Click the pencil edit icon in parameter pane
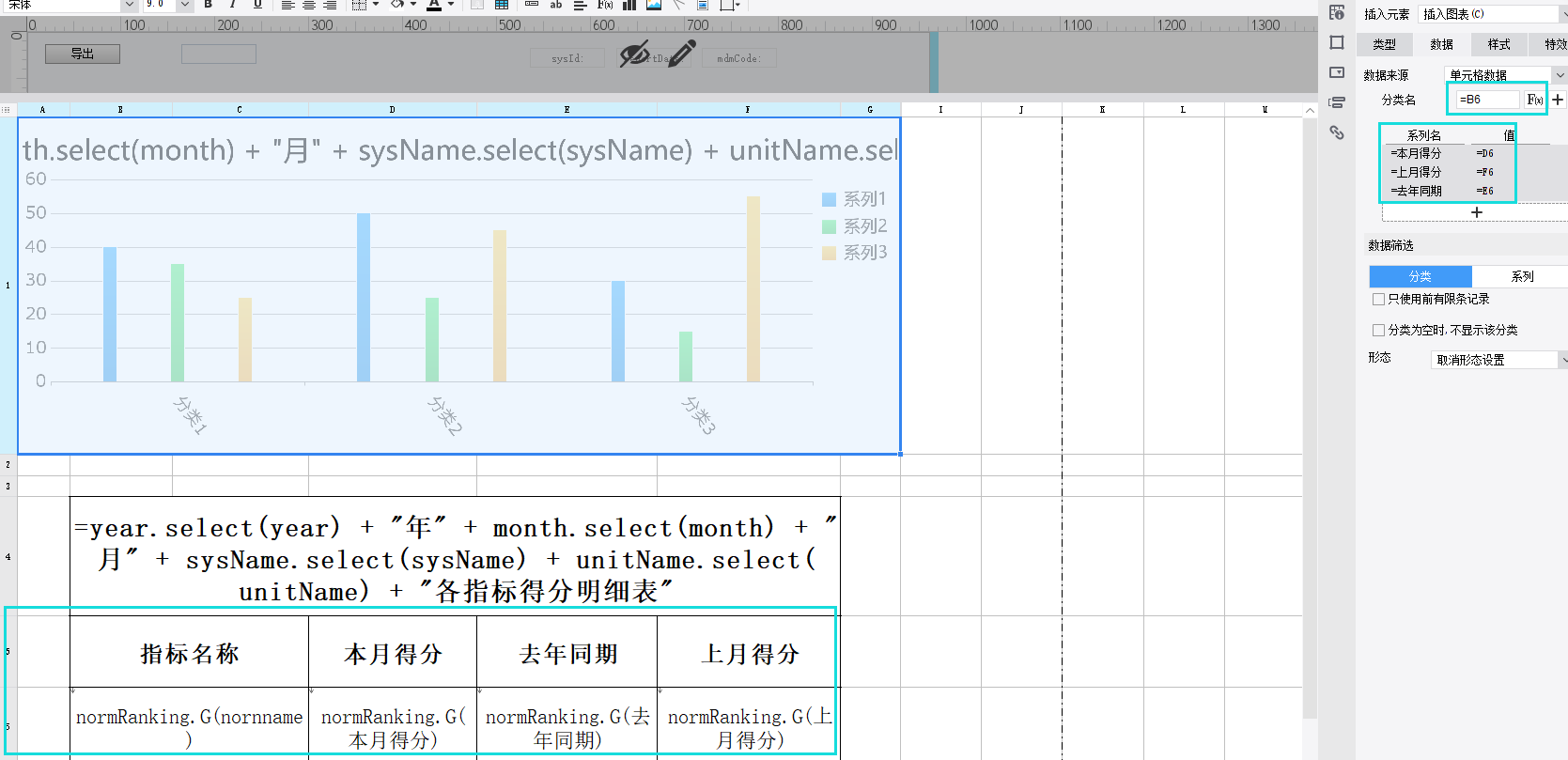The width and height of the screenshot is (1568, 760). (x=683, y=53)
